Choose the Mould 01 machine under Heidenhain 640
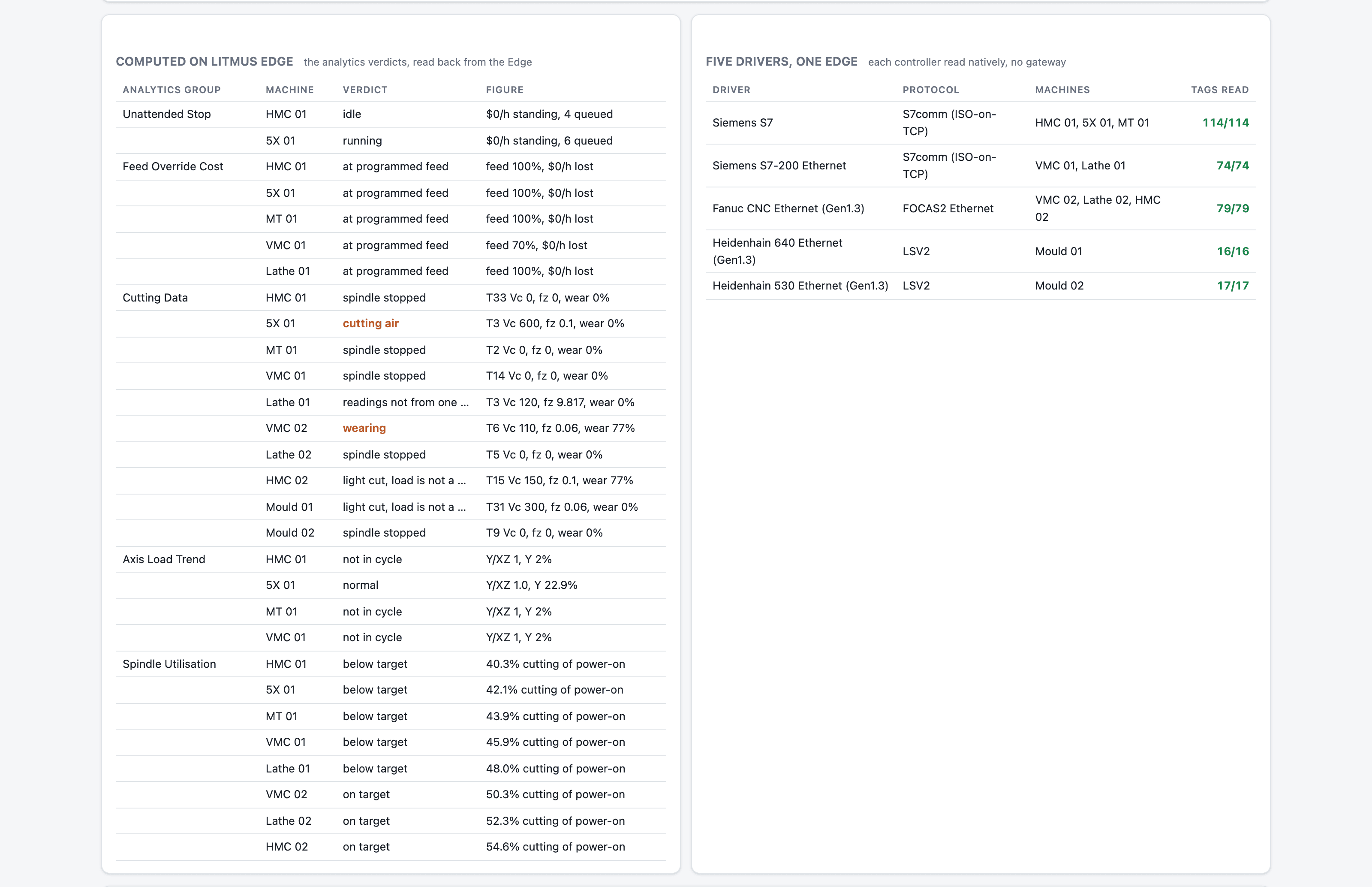Viewport: 1372px width, 887px height. 1058,251
